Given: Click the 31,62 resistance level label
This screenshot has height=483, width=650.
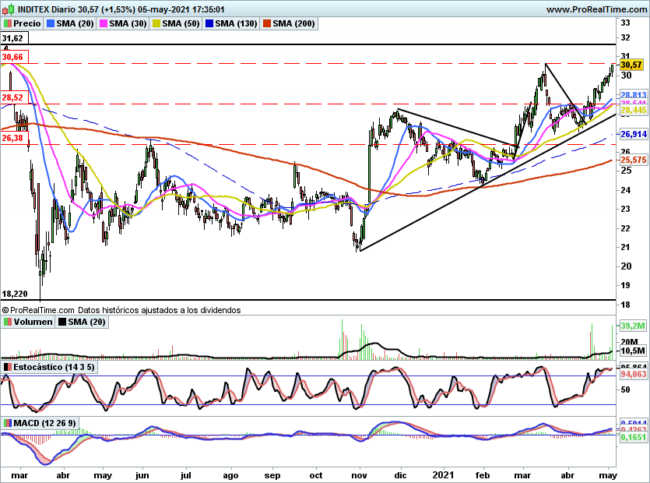Looking at the screenshot, I should 14,39.
